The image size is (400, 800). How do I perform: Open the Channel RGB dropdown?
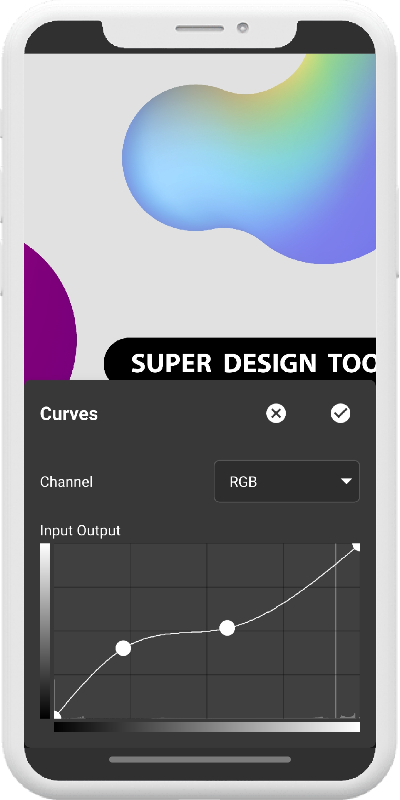[287, 482]
